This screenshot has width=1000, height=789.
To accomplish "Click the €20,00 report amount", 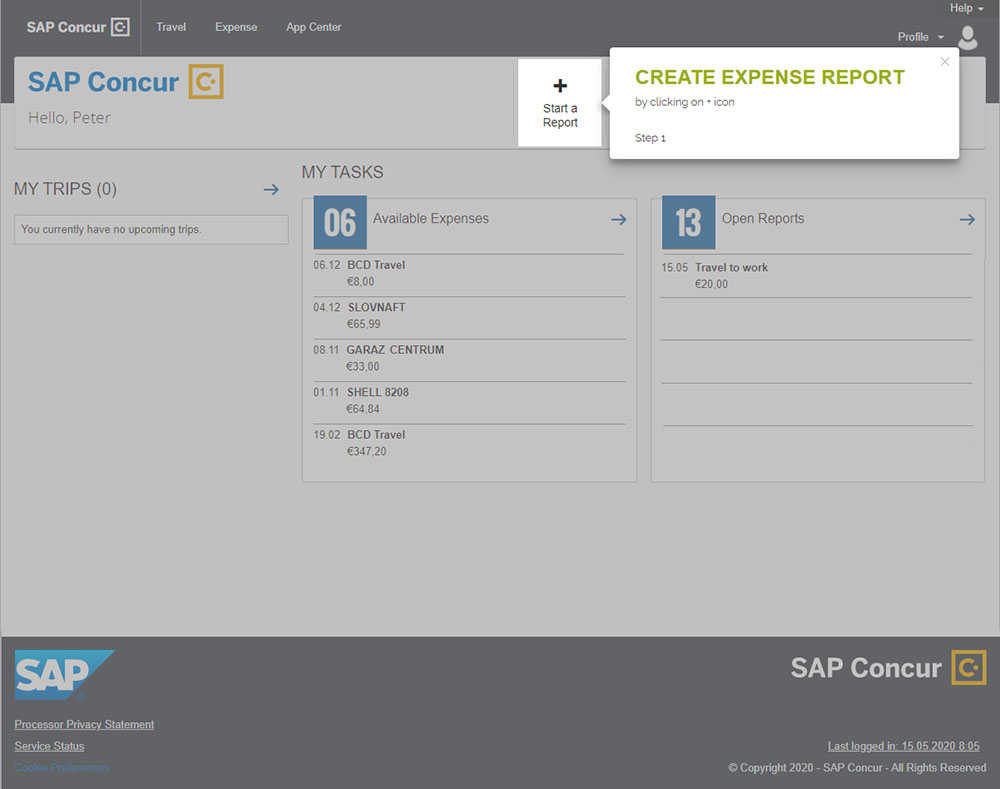I will coord(711,284).
